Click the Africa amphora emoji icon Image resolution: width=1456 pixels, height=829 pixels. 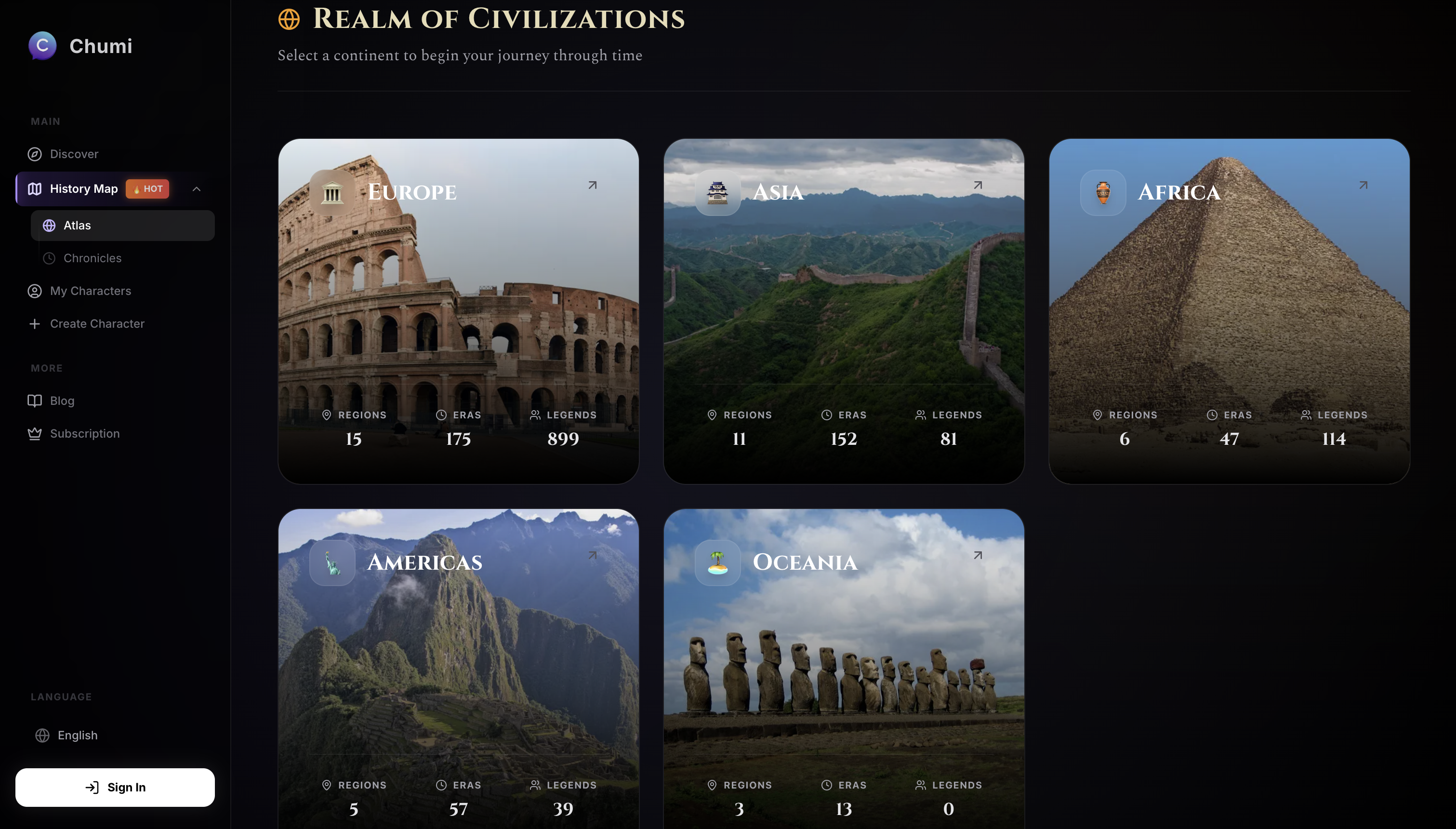(1103, 192)
